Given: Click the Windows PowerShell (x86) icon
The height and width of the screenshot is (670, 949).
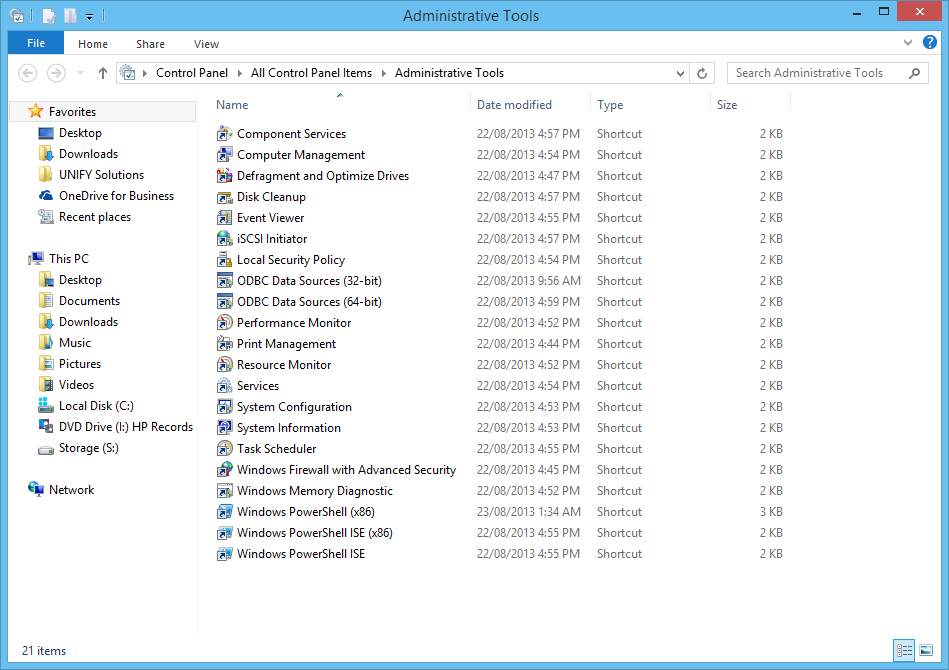Looking at the screenshot, I should pos(225,512).
